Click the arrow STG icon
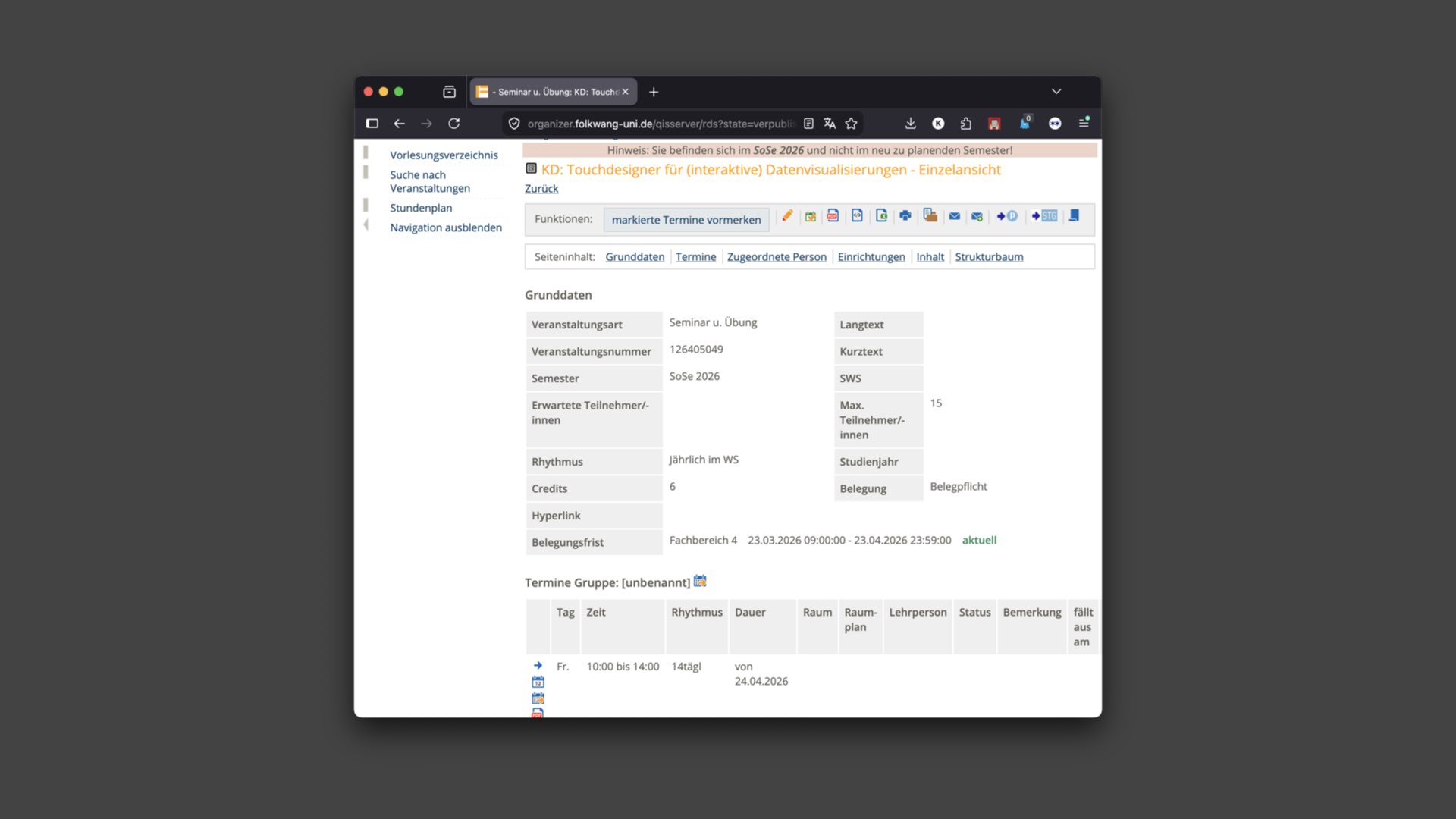The height and width of the screenshot is (819, 1456). click(x=1044, y=216)
